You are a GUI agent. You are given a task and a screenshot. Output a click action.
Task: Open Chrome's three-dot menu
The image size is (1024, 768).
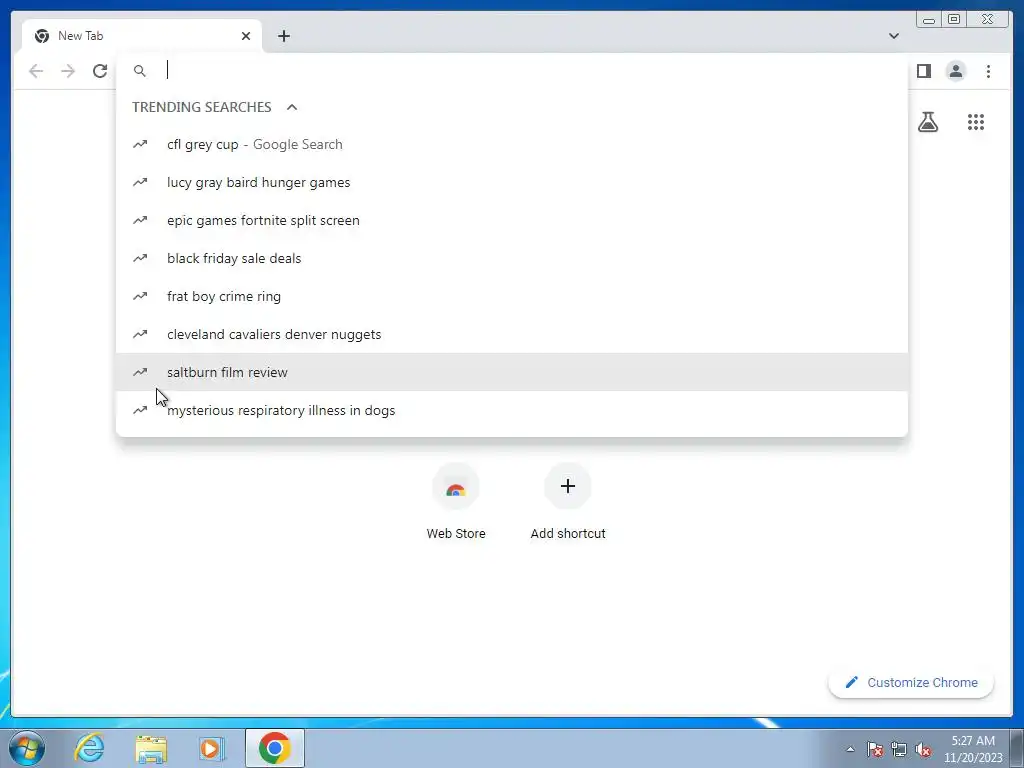coord(988,71)
